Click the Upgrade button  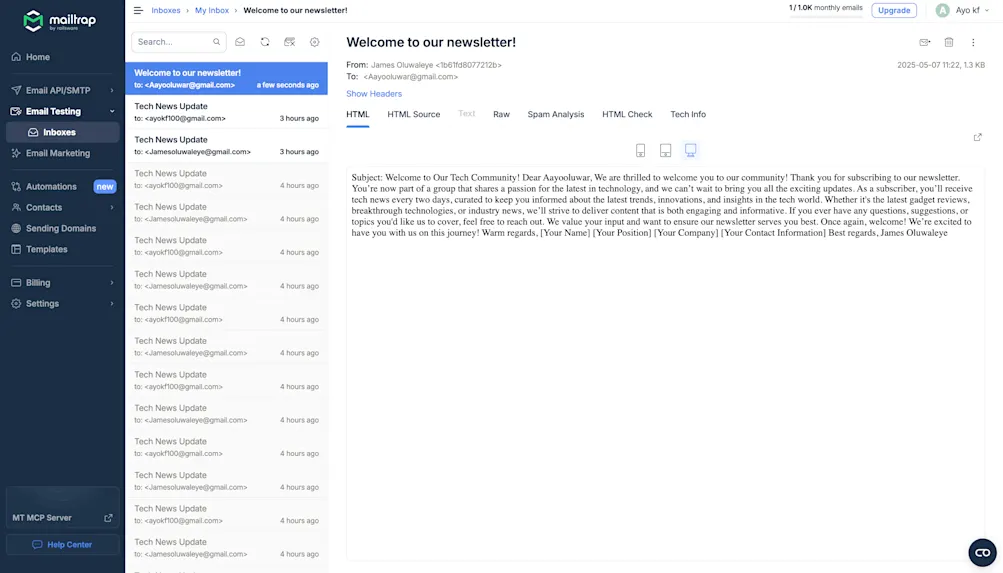(894, 10)
